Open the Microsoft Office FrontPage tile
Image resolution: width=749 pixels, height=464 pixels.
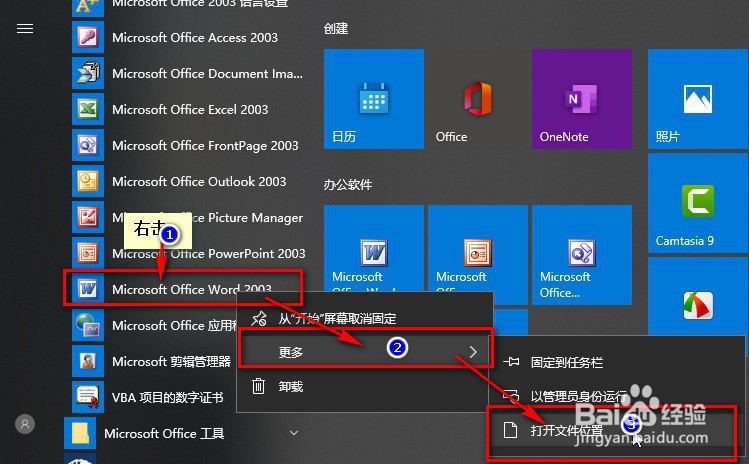(582, 255)
